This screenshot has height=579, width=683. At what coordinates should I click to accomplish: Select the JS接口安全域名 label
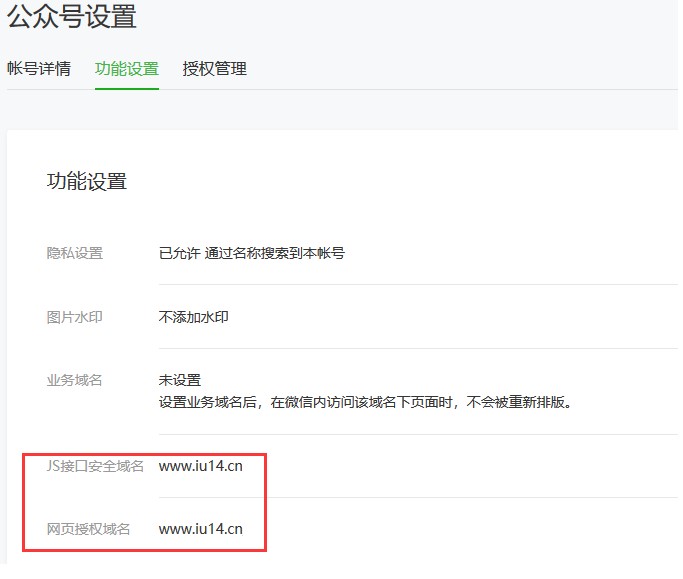pos(96,466)
